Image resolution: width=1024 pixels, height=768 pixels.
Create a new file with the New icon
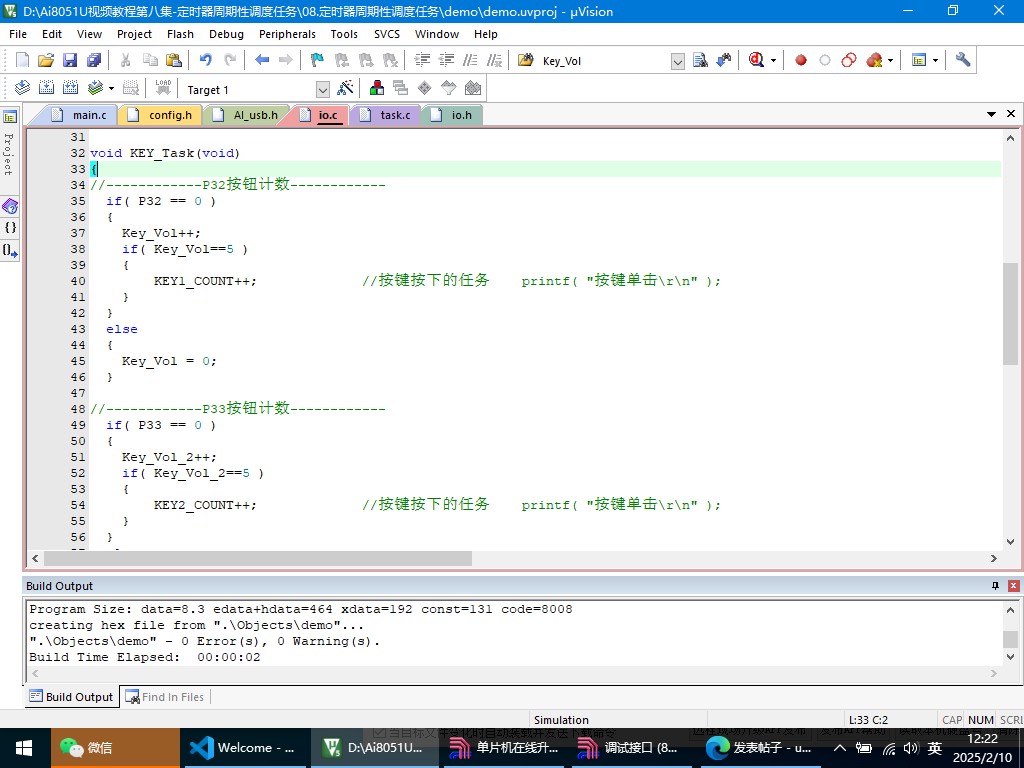[x=22, y=61]
